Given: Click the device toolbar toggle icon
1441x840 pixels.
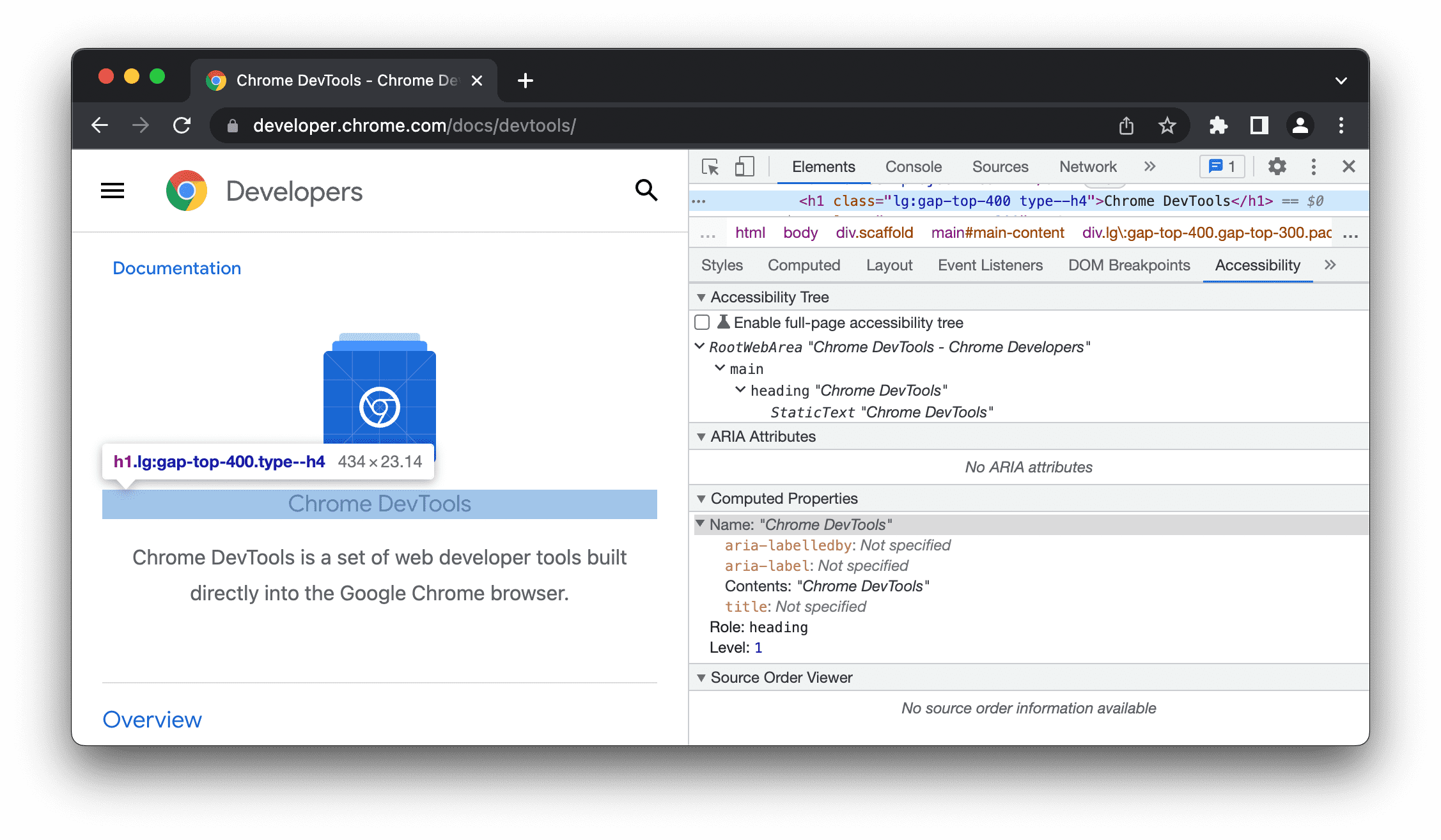Looking at the screenshot, I should point(744,166).
